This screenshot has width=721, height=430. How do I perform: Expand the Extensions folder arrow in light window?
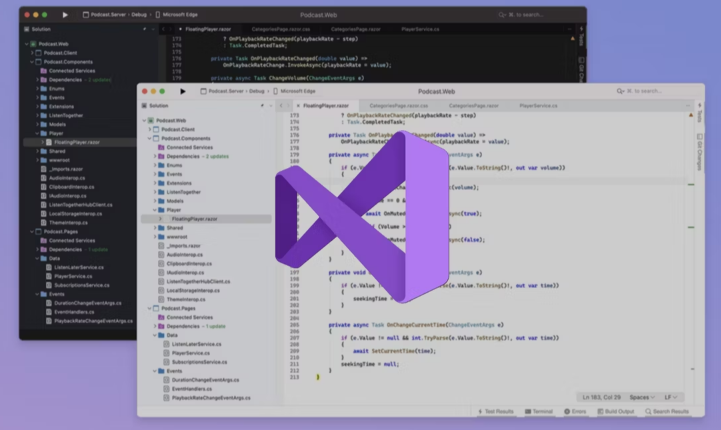pyautogui.click(x=155, y=183)
